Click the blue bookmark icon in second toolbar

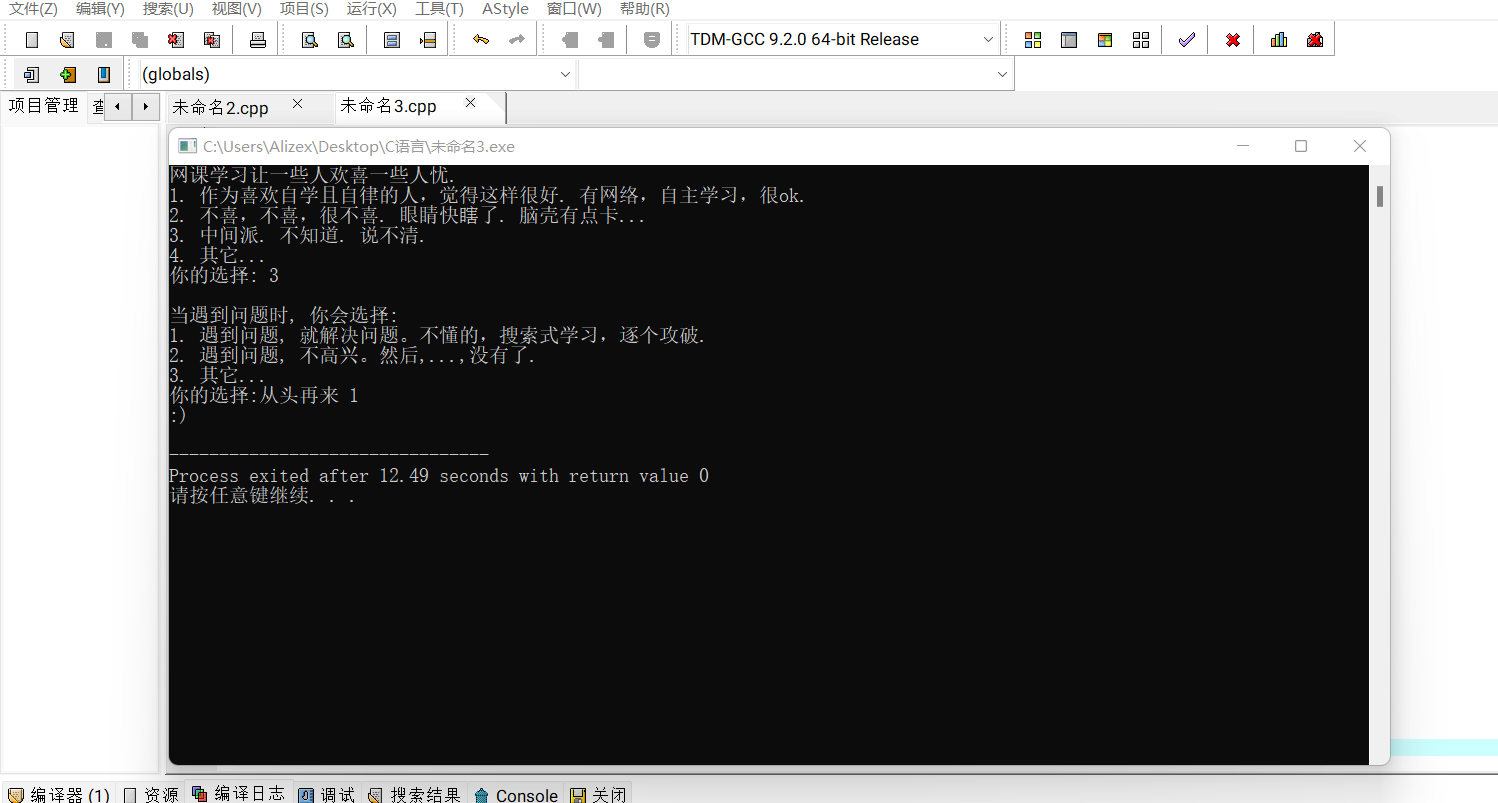pos(103,74)
